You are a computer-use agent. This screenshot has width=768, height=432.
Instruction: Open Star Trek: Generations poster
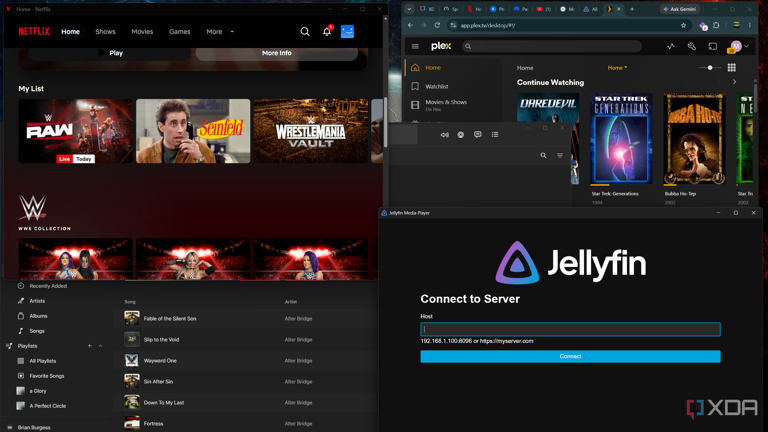coord(621,139)
